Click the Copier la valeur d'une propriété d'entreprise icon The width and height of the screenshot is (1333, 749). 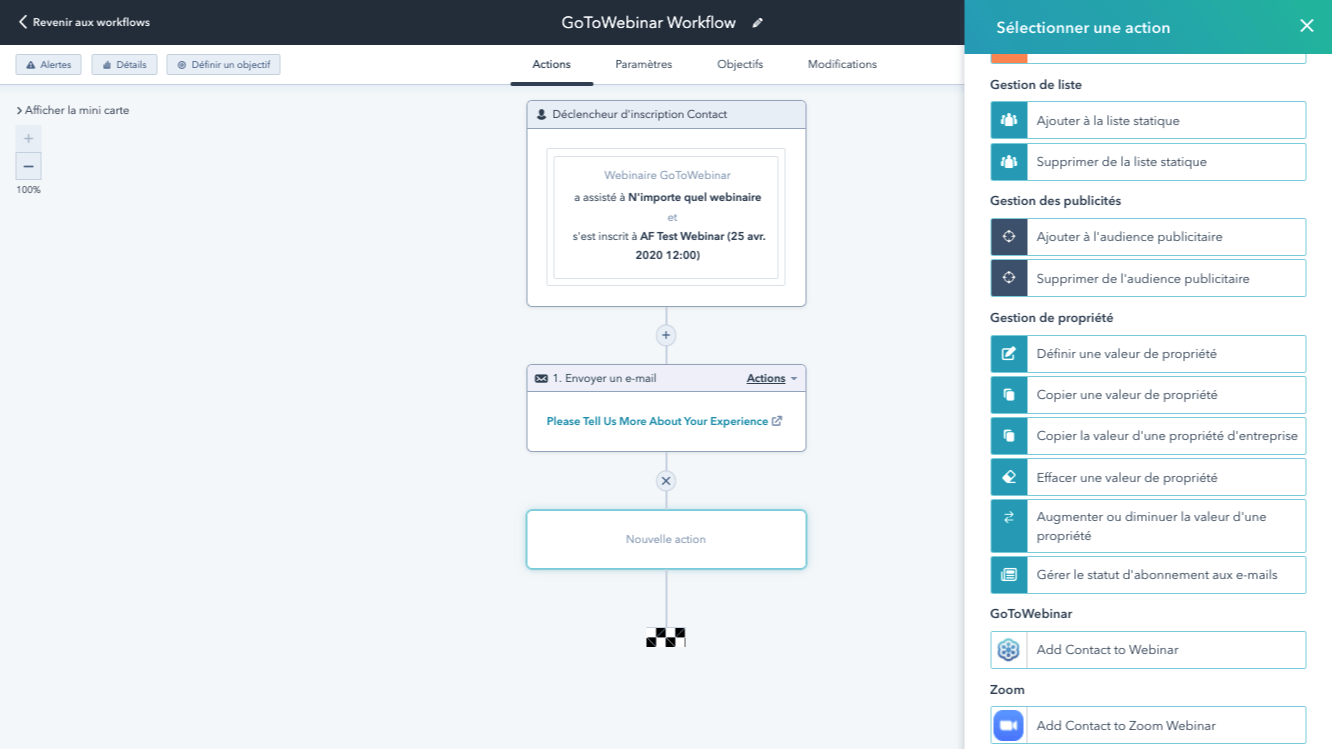tap(1009, 436)
